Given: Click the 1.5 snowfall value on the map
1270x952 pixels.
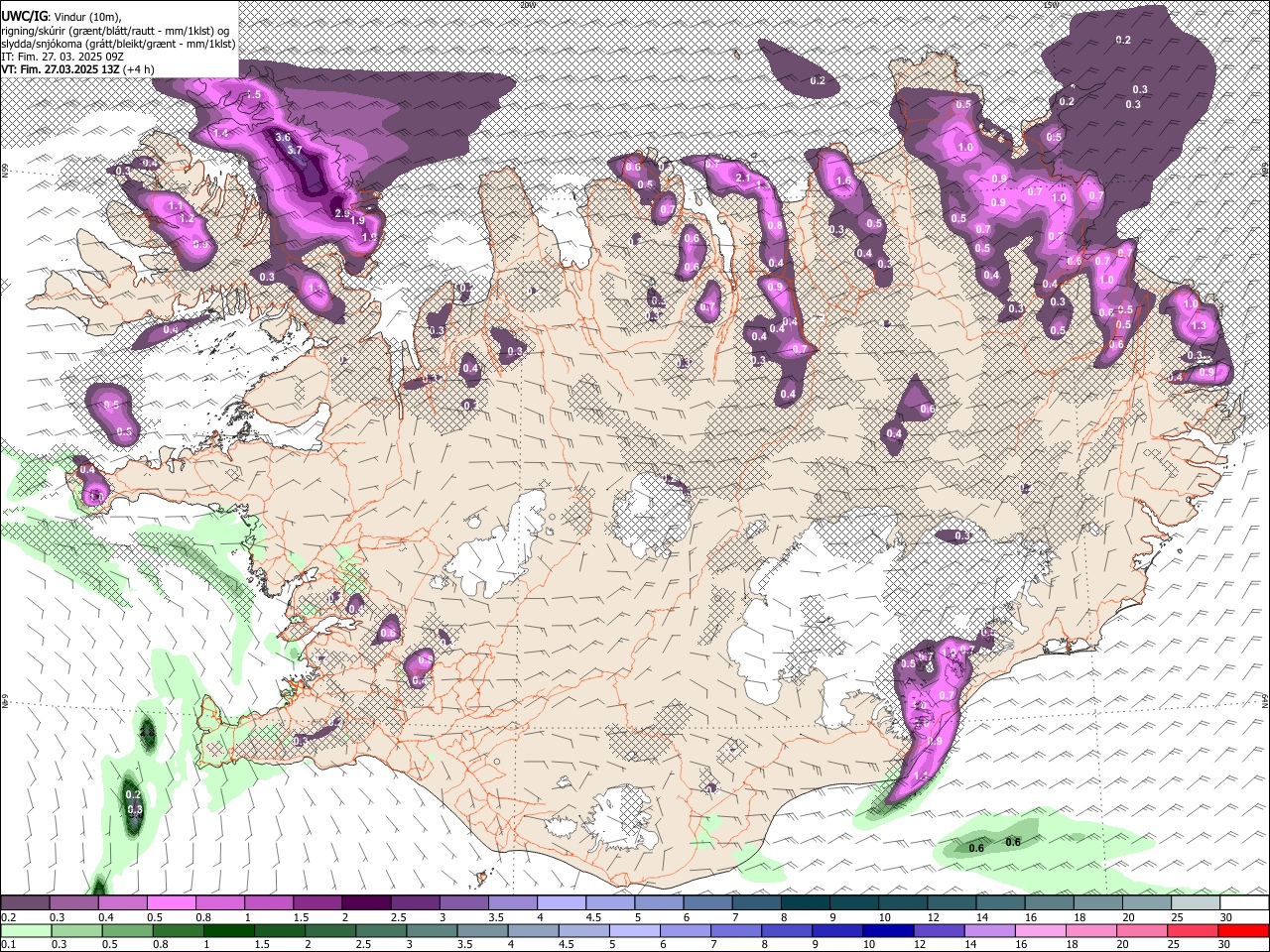Looking at the screenshot, I should click(253, 95).
